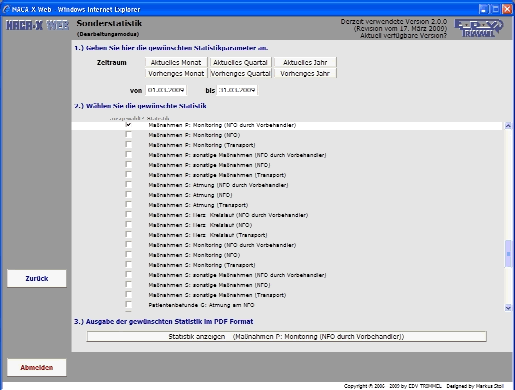Click the step 2 statistics selection heading
Screen dimensions: 515x390
pos(140,106)
